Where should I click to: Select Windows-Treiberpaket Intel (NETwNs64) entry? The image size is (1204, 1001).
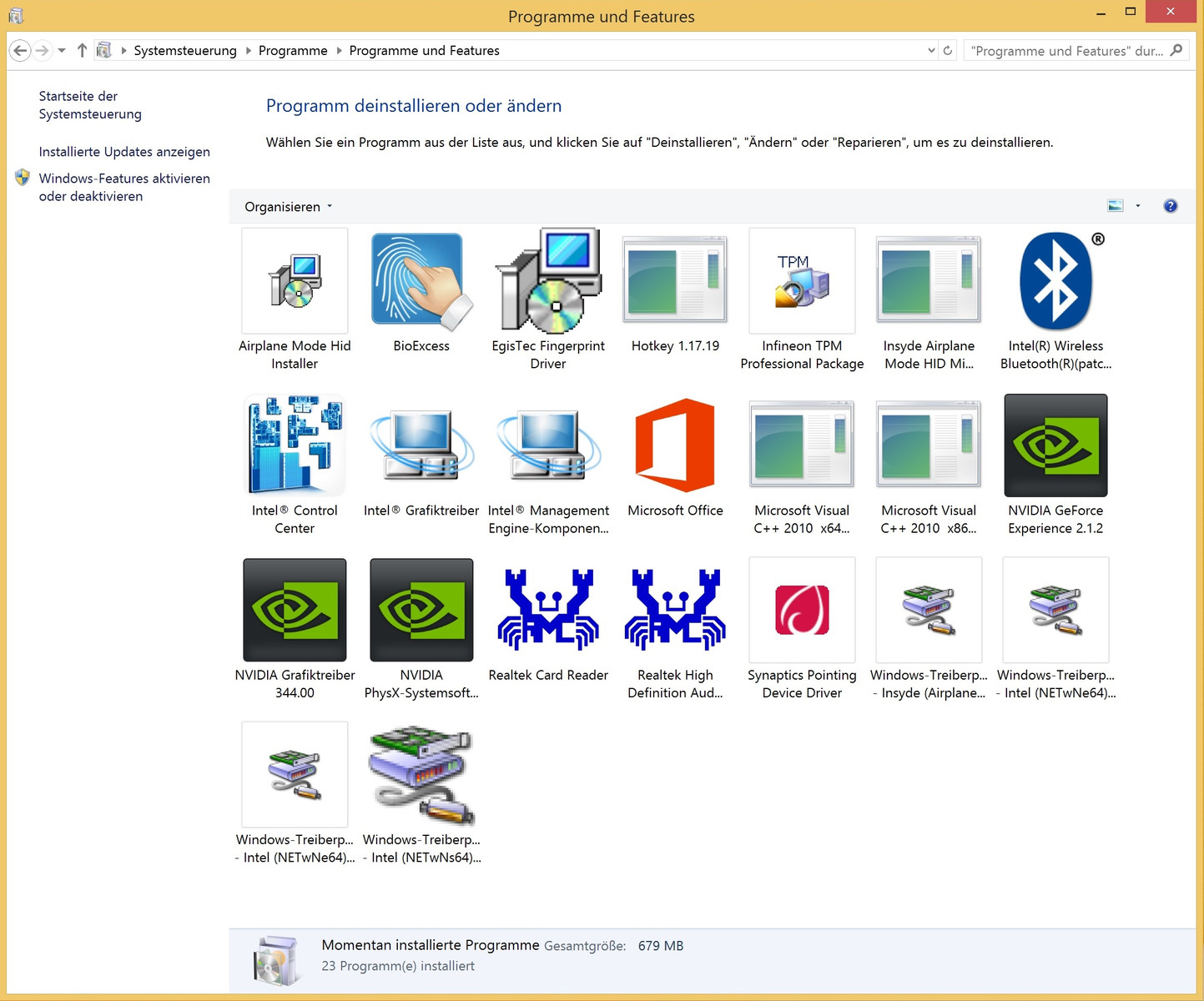tap(421, 794)
